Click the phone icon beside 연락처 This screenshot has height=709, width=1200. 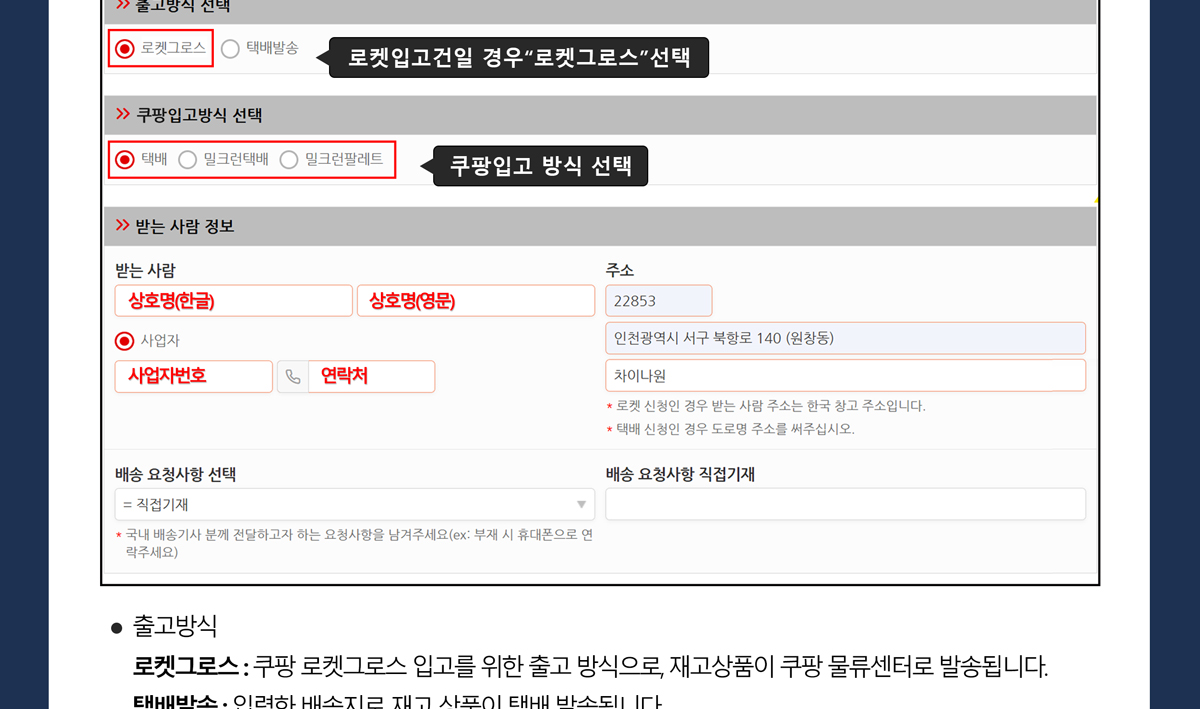tap(293, 377)
